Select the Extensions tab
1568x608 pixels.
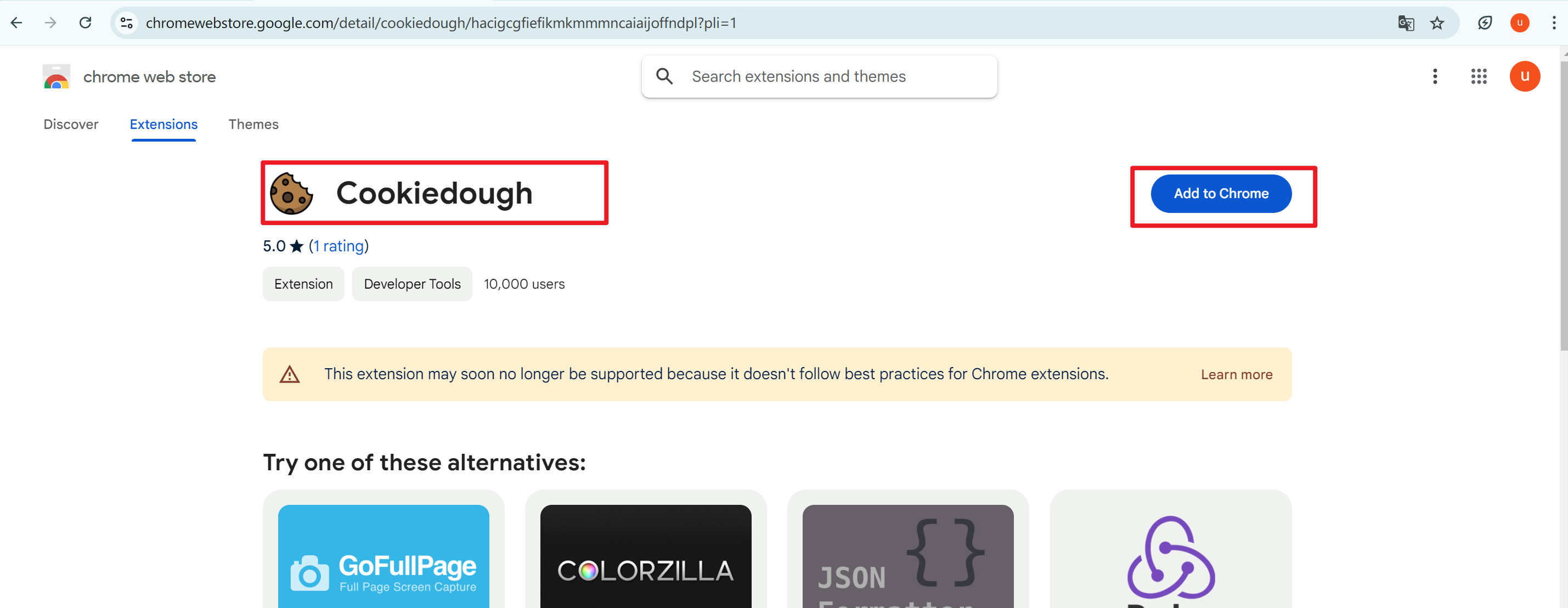pyautogui.click(x=163, y=124)
